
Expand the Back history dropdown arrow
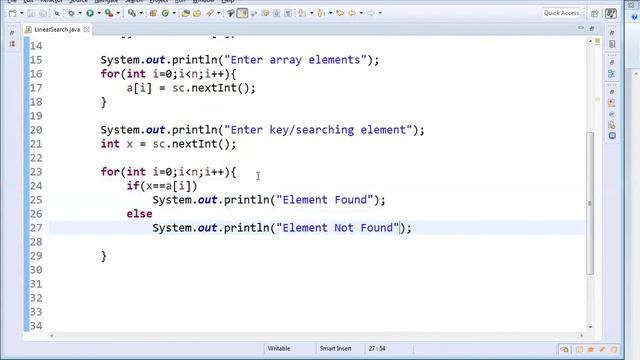click(x=361, y=13)
